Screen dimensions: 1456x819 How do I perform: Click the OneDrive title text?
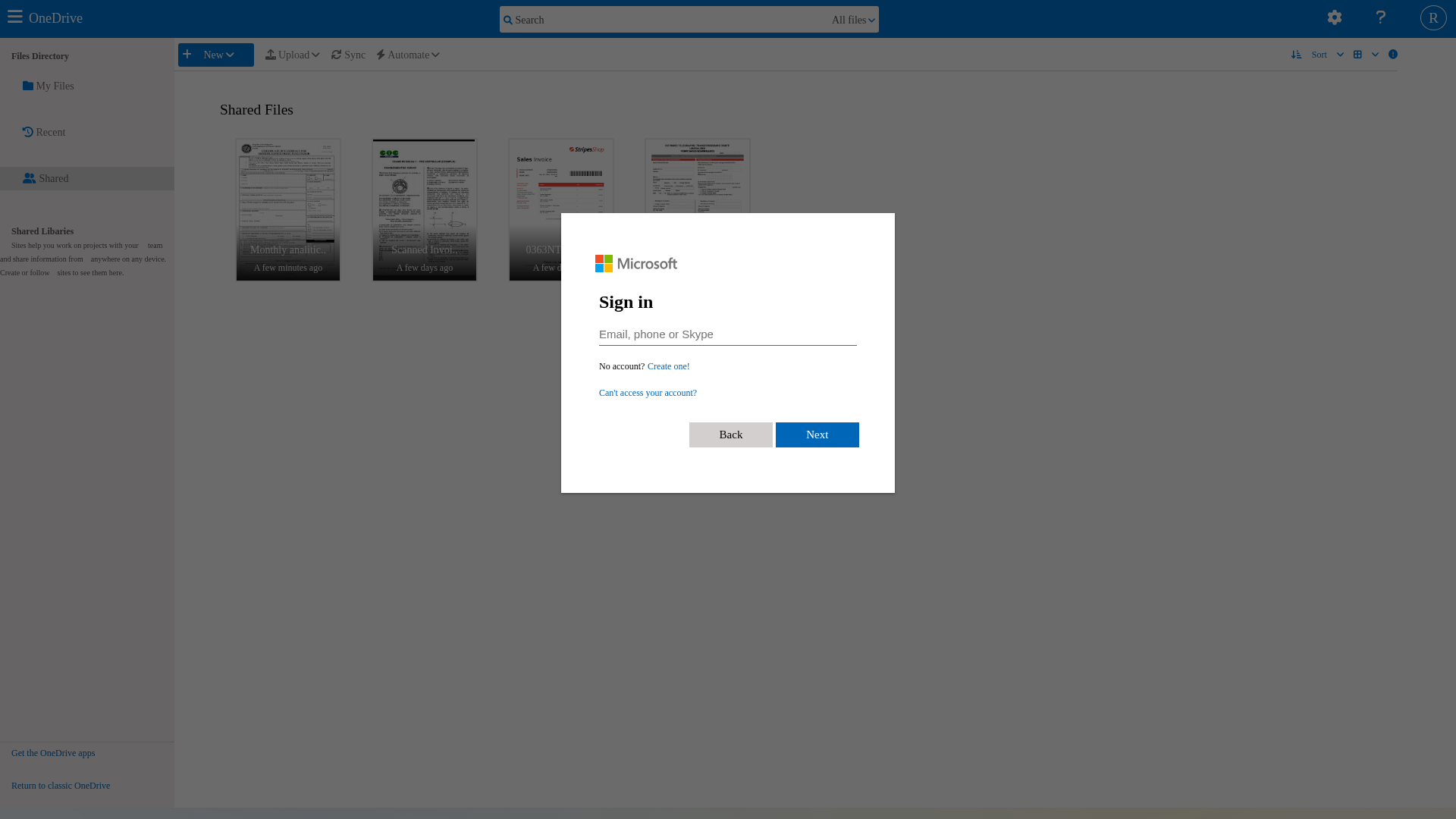click(55, 18)
